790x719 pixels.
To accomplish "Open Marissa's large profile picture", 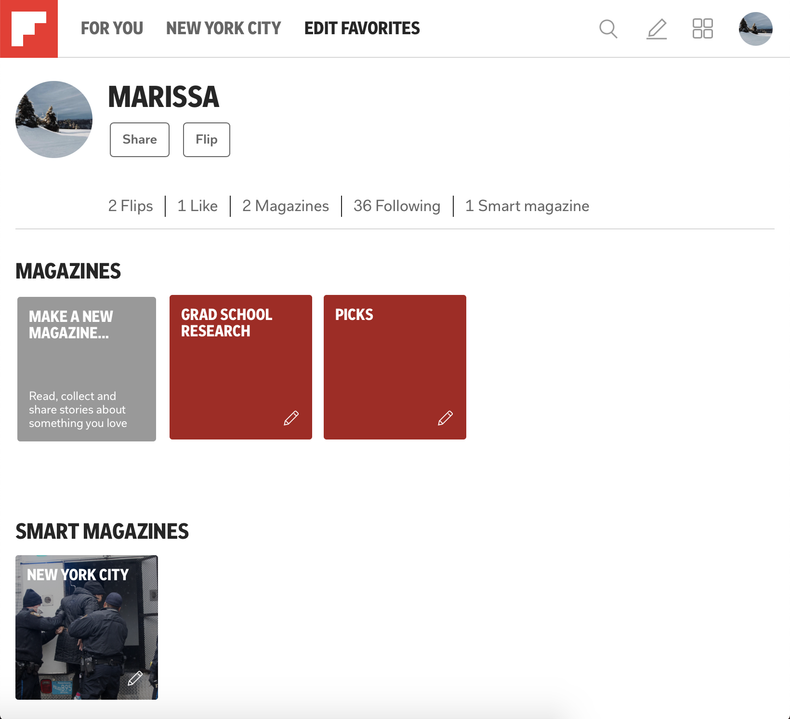I will coord(54,119).
